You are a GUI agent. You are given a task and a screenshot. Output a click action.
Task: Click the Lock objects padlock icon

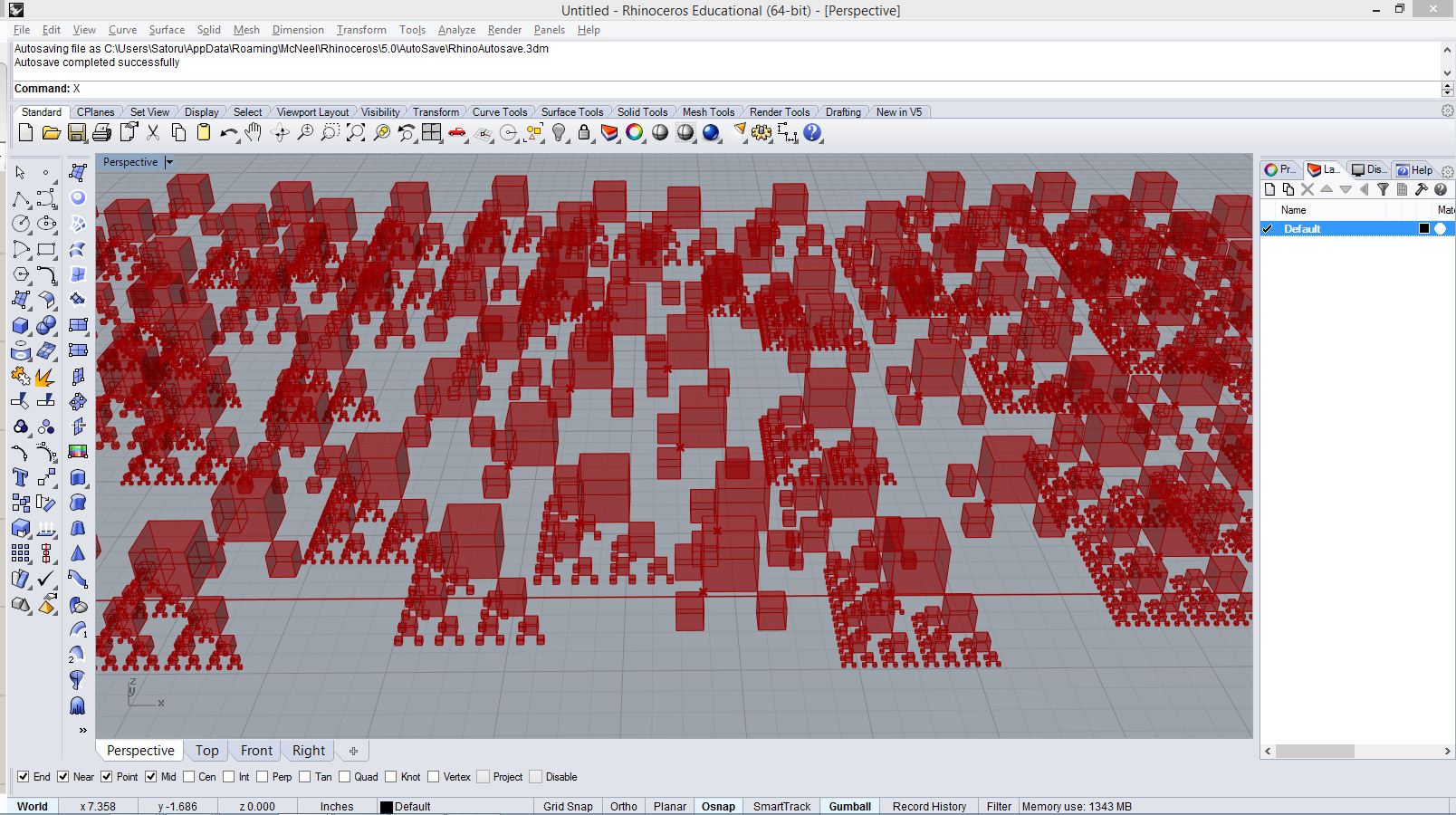click(x=584, y=133)
